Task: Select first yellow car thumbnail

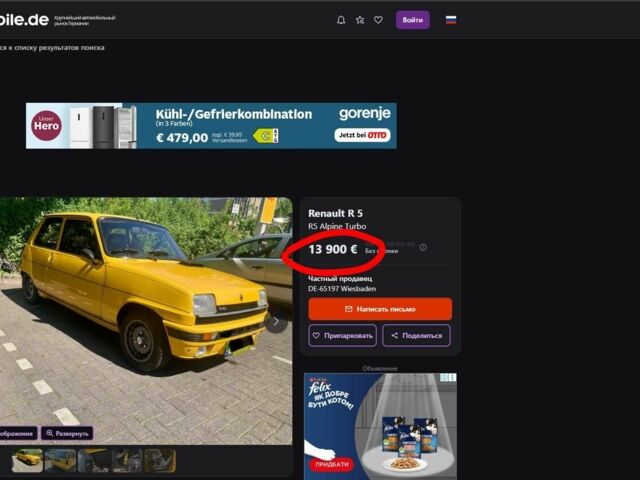Action: pyautogui.click(x=27, y=460)
